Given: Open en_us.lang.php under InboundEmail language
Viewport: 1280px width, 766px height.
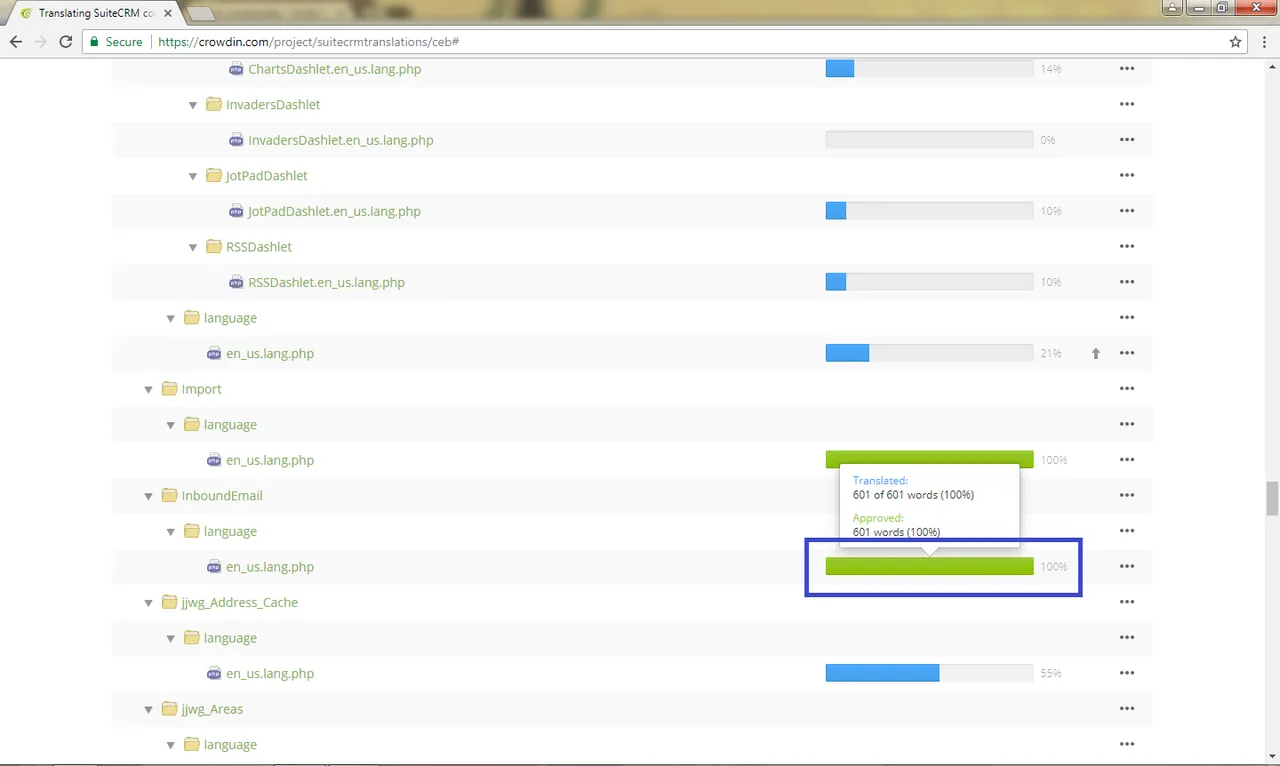Looking at the screenshot, I should pos(270,566).
